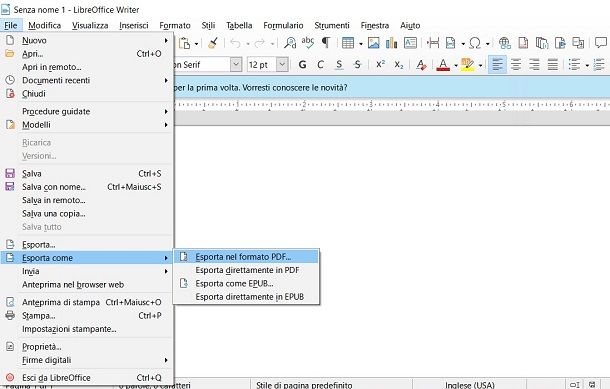The width and height of the screenshot is (610, 389).
Task: Open the Special Character dropdown arrow
Action: 487,44
